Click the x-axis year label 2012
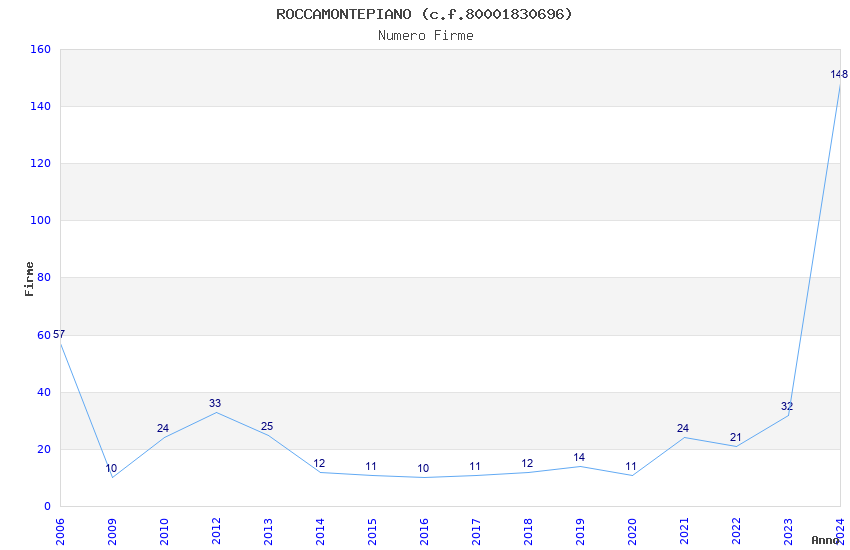The width and height of the screenshot is (850, 550). pos(216,532)
